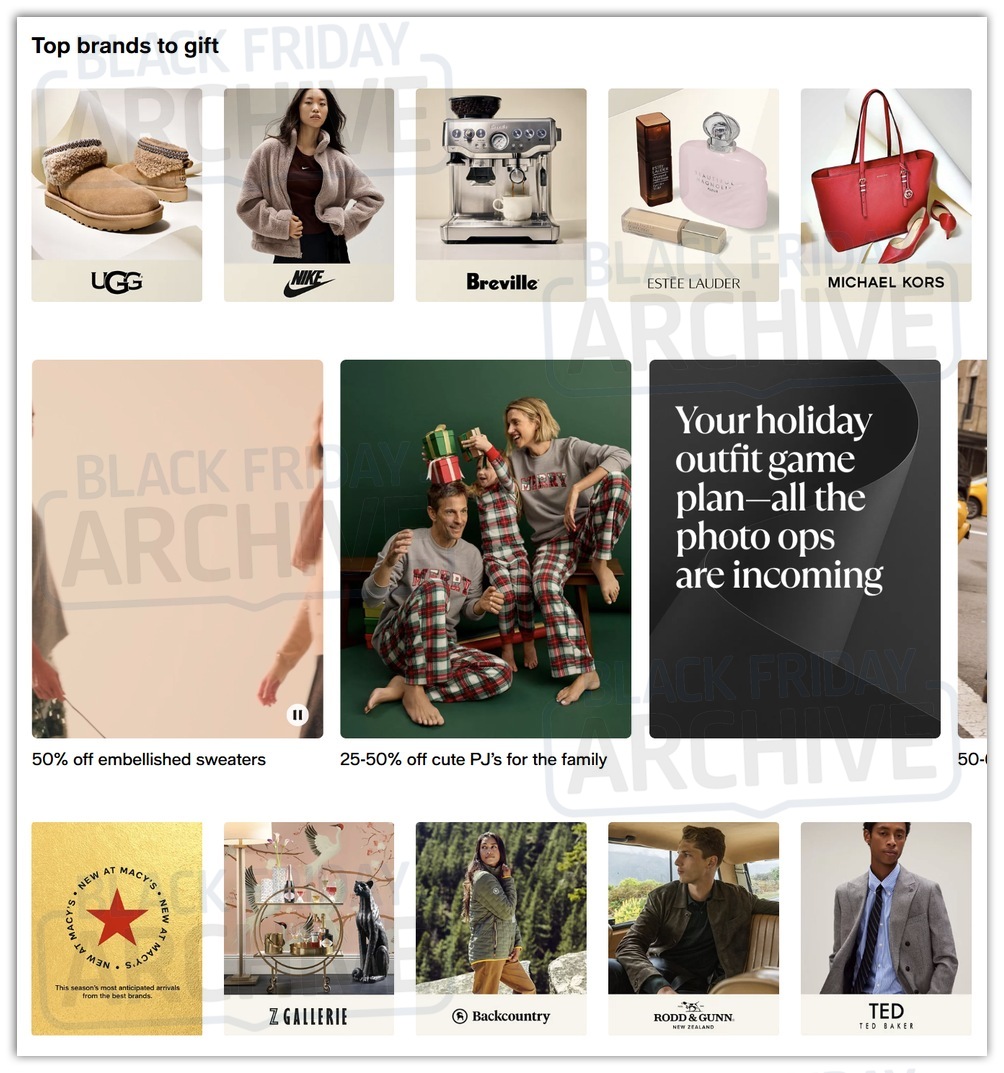Viewport: 1004px width, 1073px height.
Task: Click the Michael Kors red tote image
Action: point(886,176)
